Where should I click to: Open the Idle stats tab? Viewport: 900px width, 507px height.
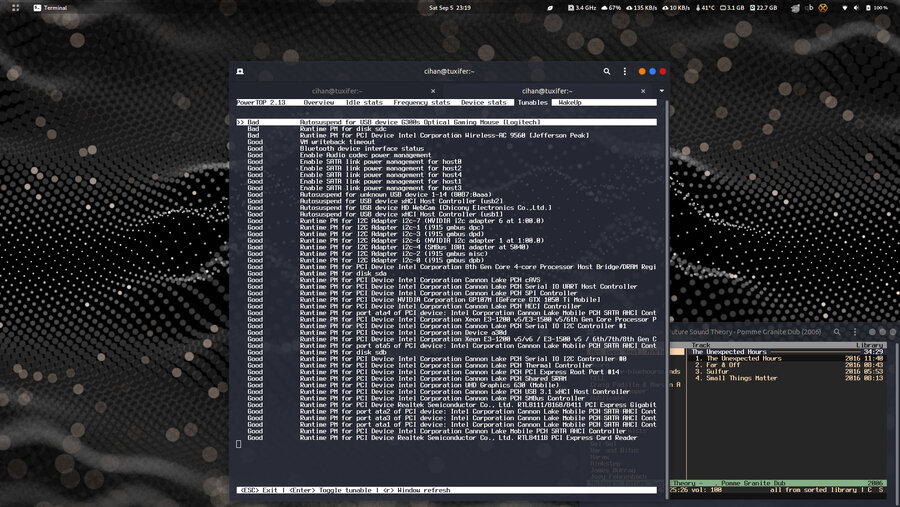click(x=364, y=102)
